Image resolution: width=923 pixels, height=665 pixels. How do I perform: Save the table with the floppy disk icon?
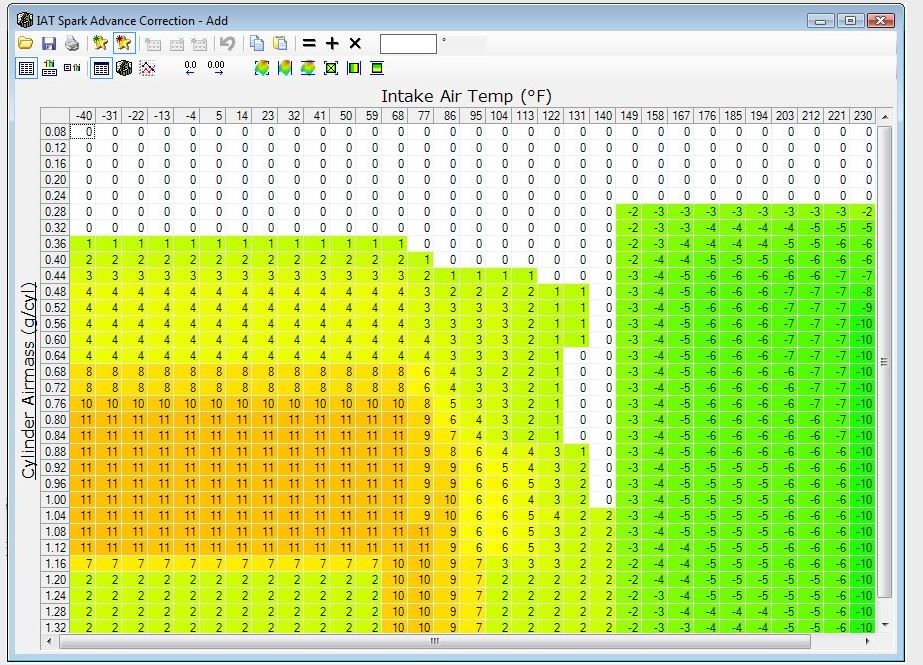[x=49, y=43]
